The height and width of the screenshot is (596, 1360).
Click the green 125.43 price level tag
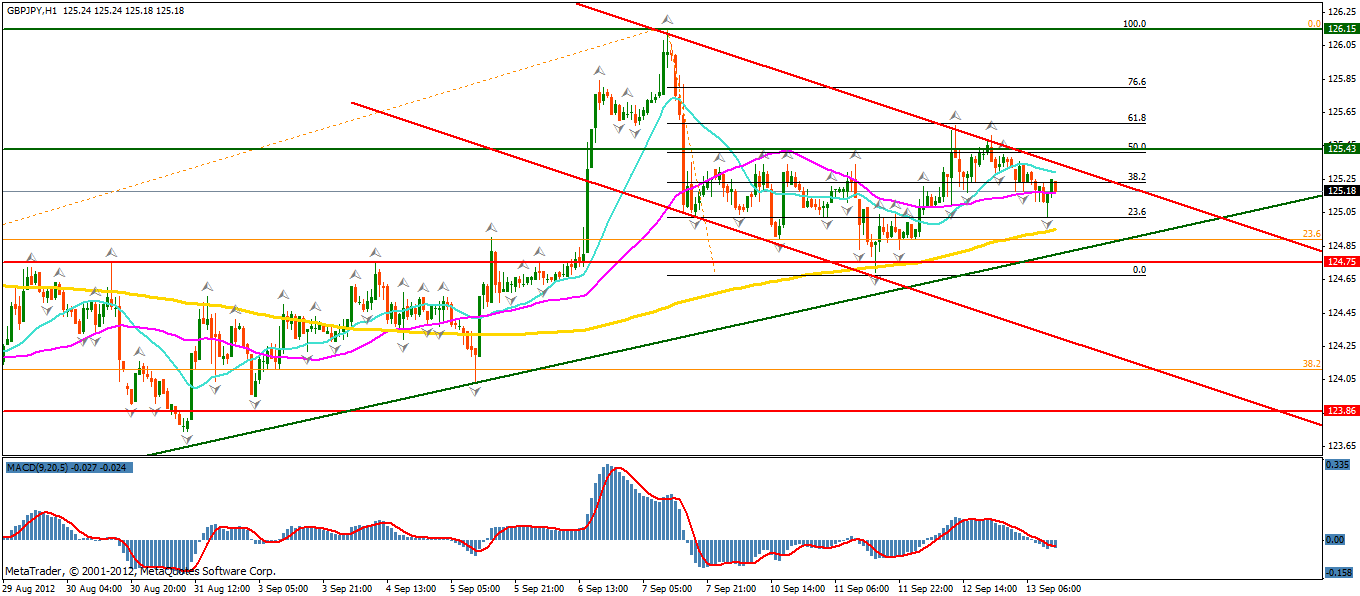click(1339, 148)
